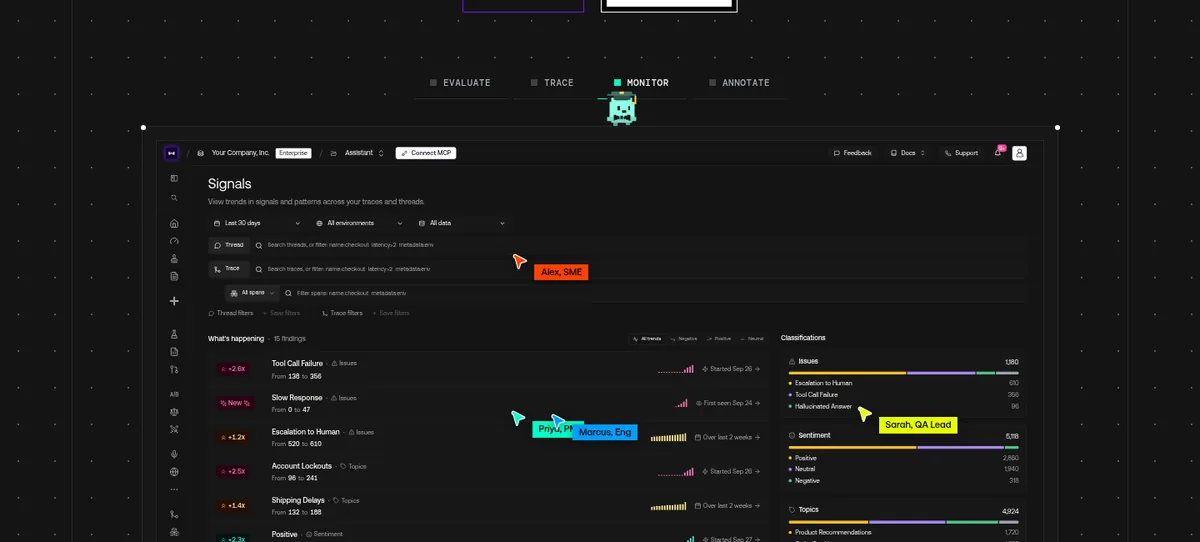The image size is (1200, 542).
Task: Click First seen Sep 24 label
Action: tap(727, 403)
